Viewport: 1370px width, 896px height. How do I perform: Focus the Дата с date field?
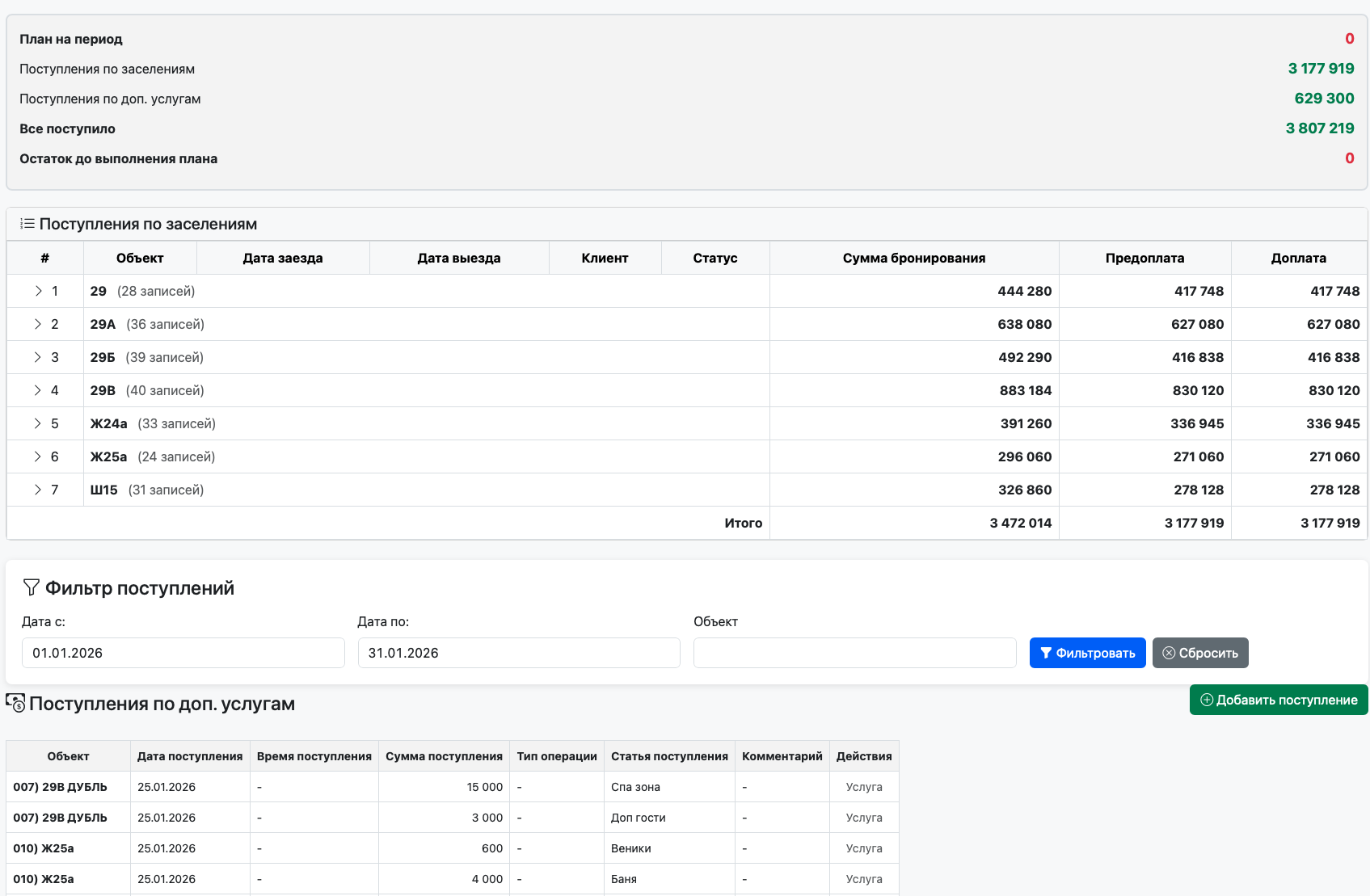[183, 653]
